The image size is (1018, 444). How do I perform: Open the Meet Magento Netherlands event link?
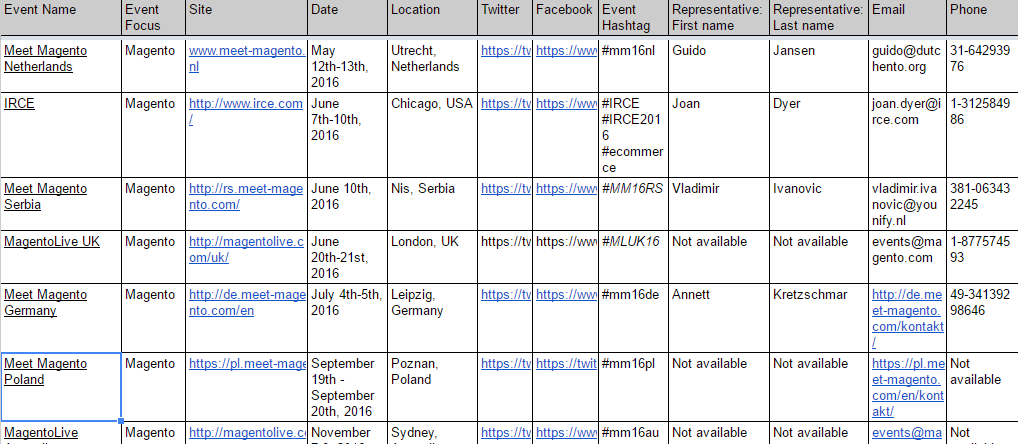tap(45, 58)
